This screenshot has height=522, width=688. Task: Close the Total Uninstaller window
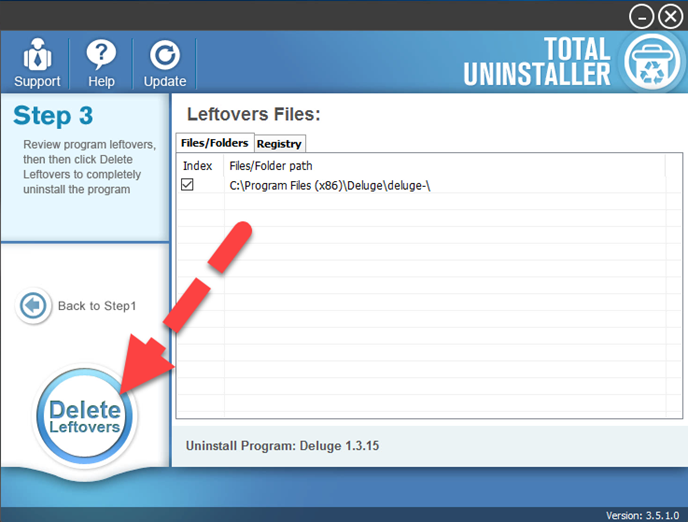pyautogui.click(x=670, y=16)
